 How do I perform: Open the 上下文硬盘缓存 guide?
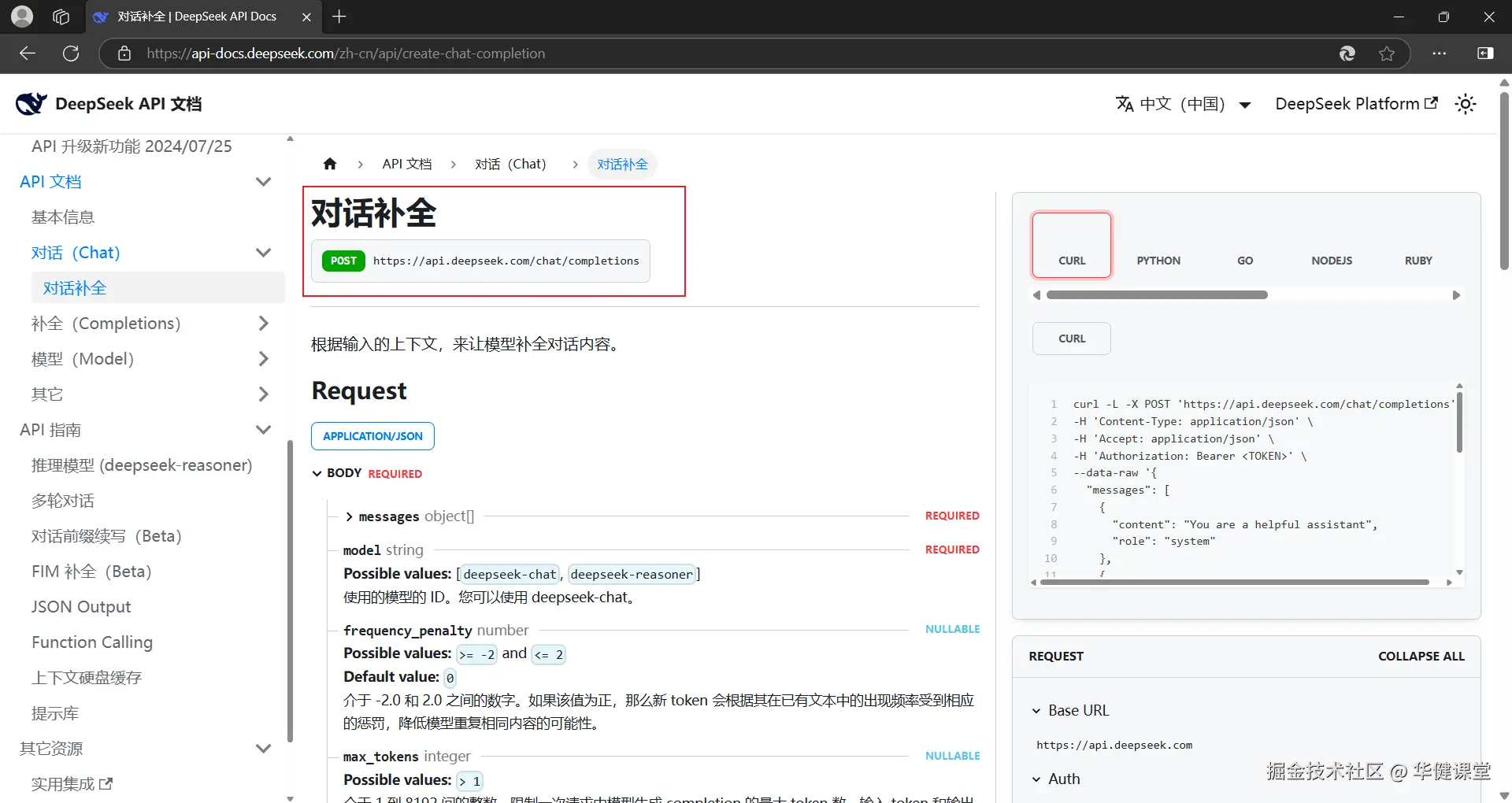pyautogui.click(x=87, y=678)
